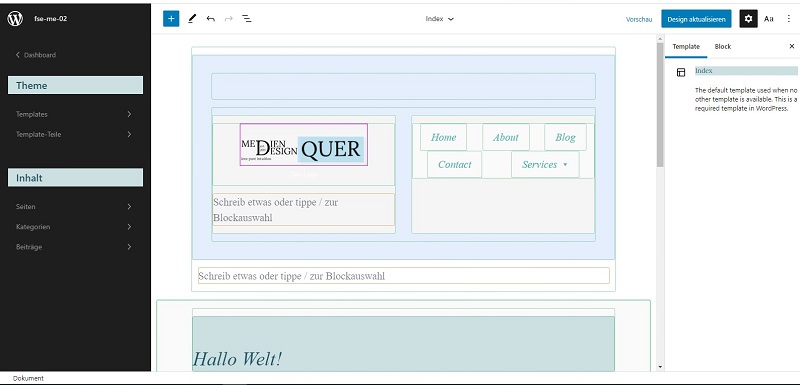
Task: Open the Vorschau preview link
Action: [x=639, y=19]
